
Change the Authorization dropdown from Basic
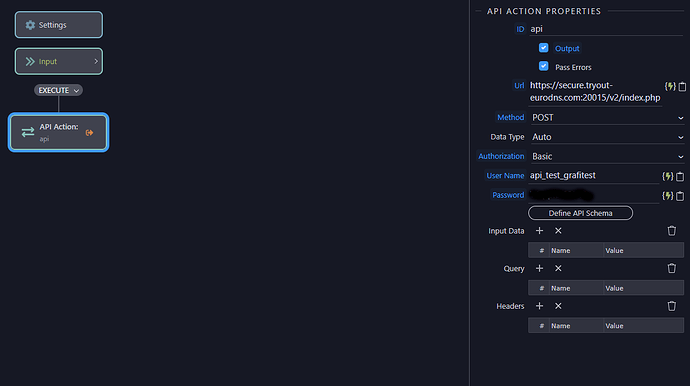607,156
